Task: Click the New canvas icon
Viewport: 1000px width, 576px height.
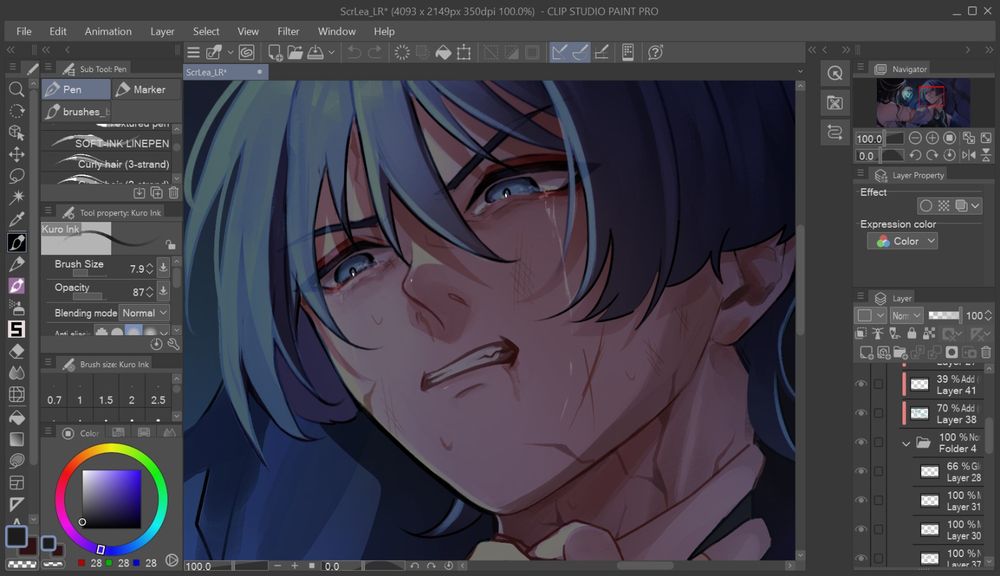Action: pyautogui.click(x=275, y=52)
